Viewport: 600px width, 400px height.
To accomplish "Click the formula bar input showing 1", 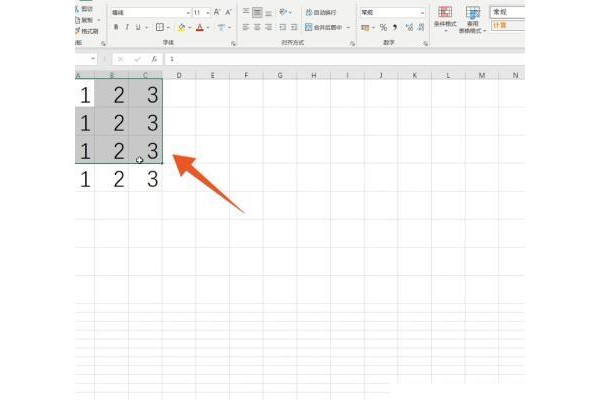I will pyautogui.click(x=344, y=59).
